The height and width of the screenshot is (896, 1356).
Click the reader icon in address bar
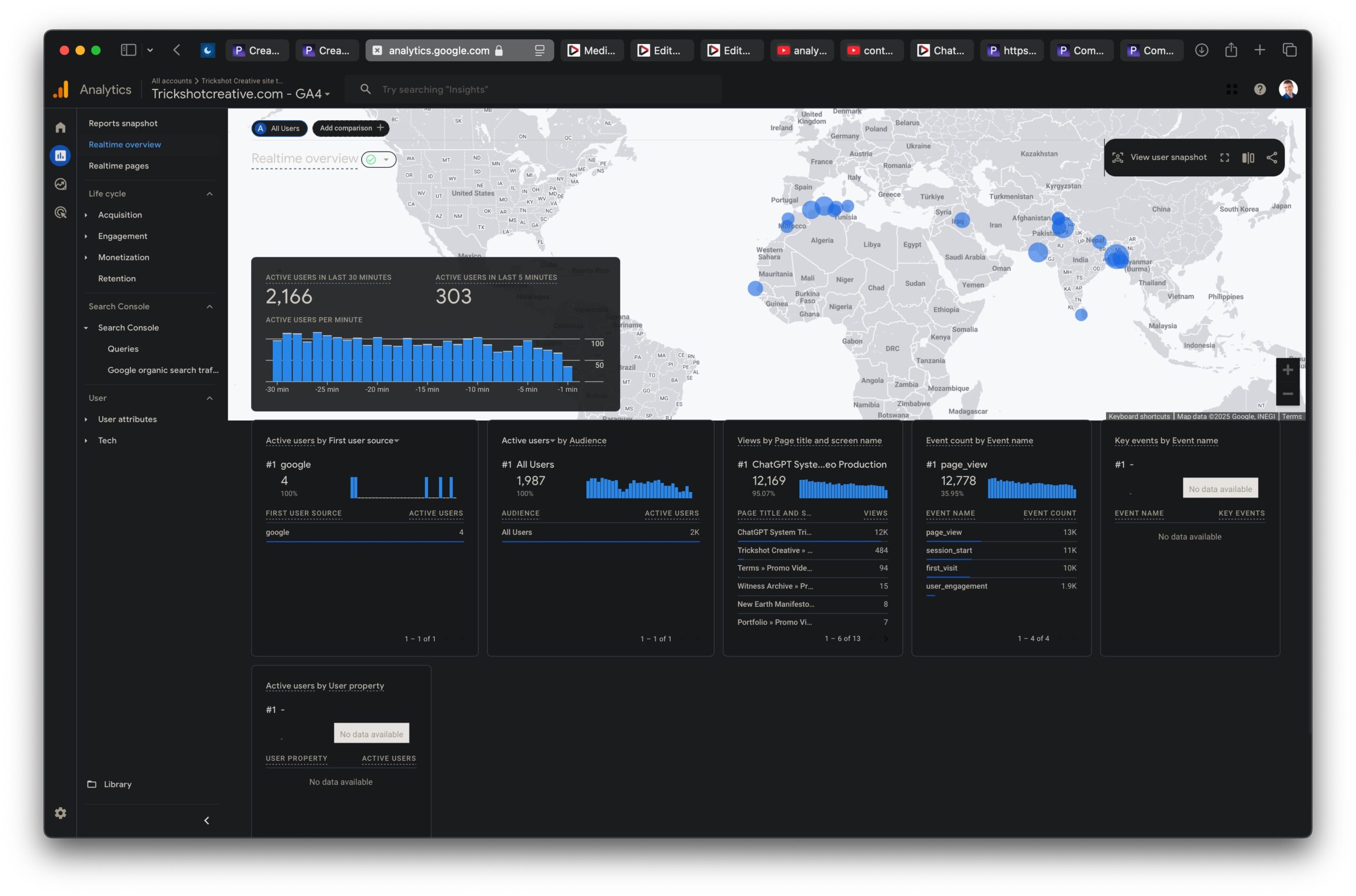tap(539, 50)
